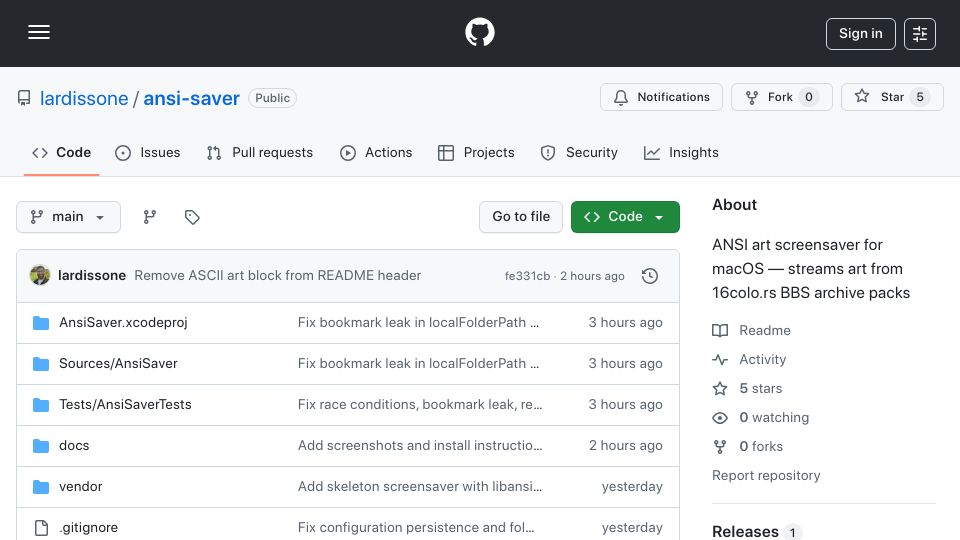Click the folder icon beside Tests/AnsiSaverTests
Screen dimensions: 960x540
click(41, 405)
